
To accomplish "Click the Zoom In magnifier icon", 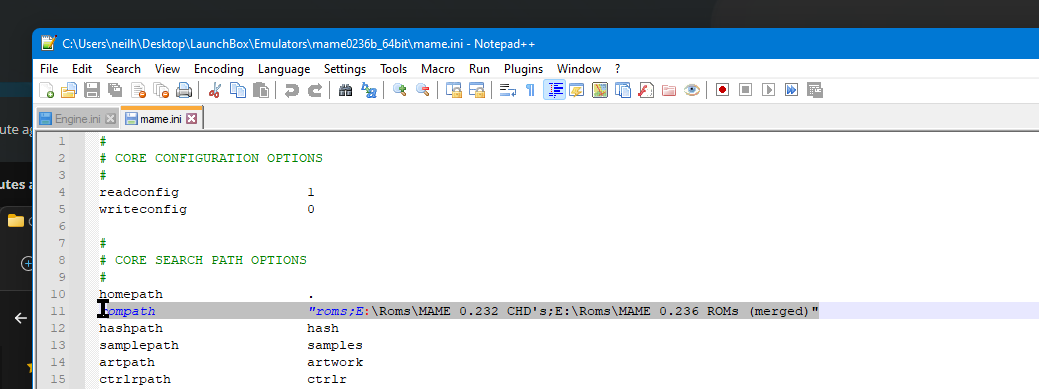I will 400,90.
